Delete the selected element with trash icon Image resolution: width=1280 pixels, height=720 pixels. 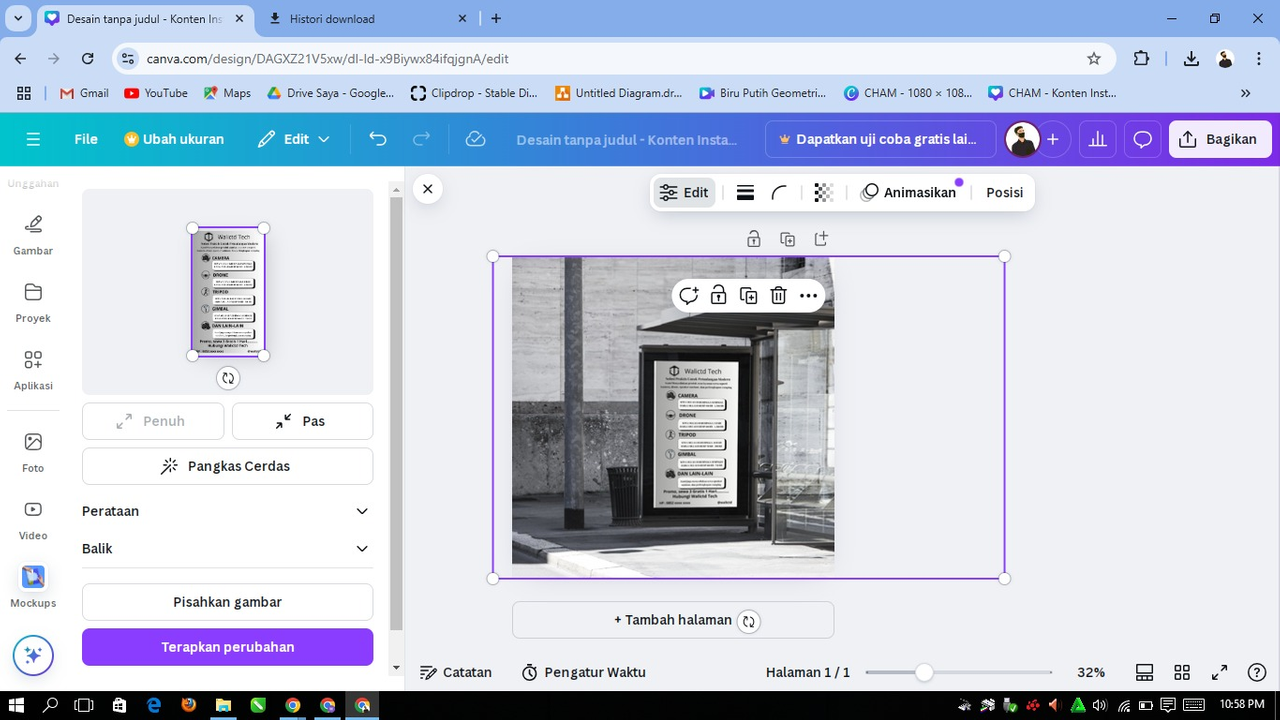(x=778, y=295)
